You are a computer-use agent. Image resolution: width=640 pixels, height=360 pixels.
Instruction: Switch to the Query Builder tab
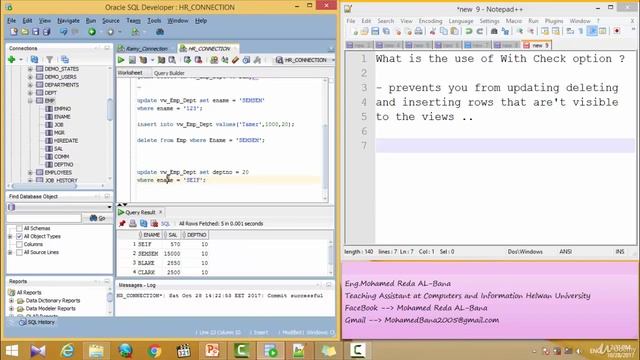tap(169, 73)
